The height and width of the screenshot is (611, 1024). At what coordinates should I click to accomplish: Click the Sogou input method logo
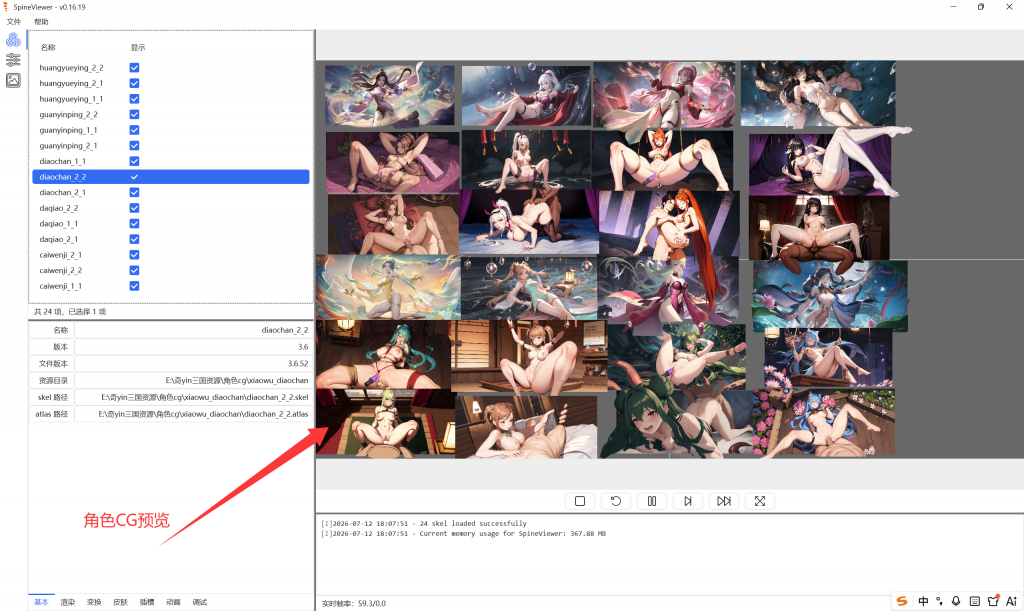(902, 601)
